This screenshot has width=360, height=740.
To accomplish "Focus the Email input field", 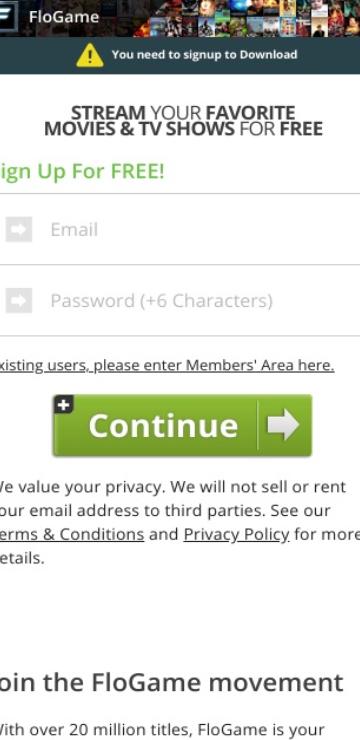I will (x=180, y=229).
